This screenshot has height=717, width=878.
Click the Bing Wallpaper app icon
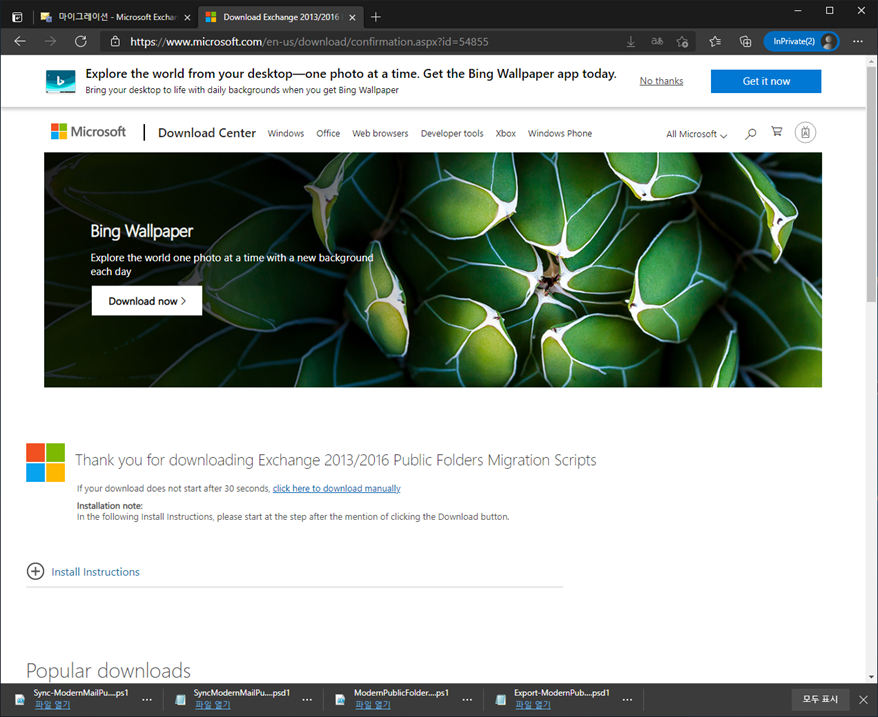click(60, 82)
